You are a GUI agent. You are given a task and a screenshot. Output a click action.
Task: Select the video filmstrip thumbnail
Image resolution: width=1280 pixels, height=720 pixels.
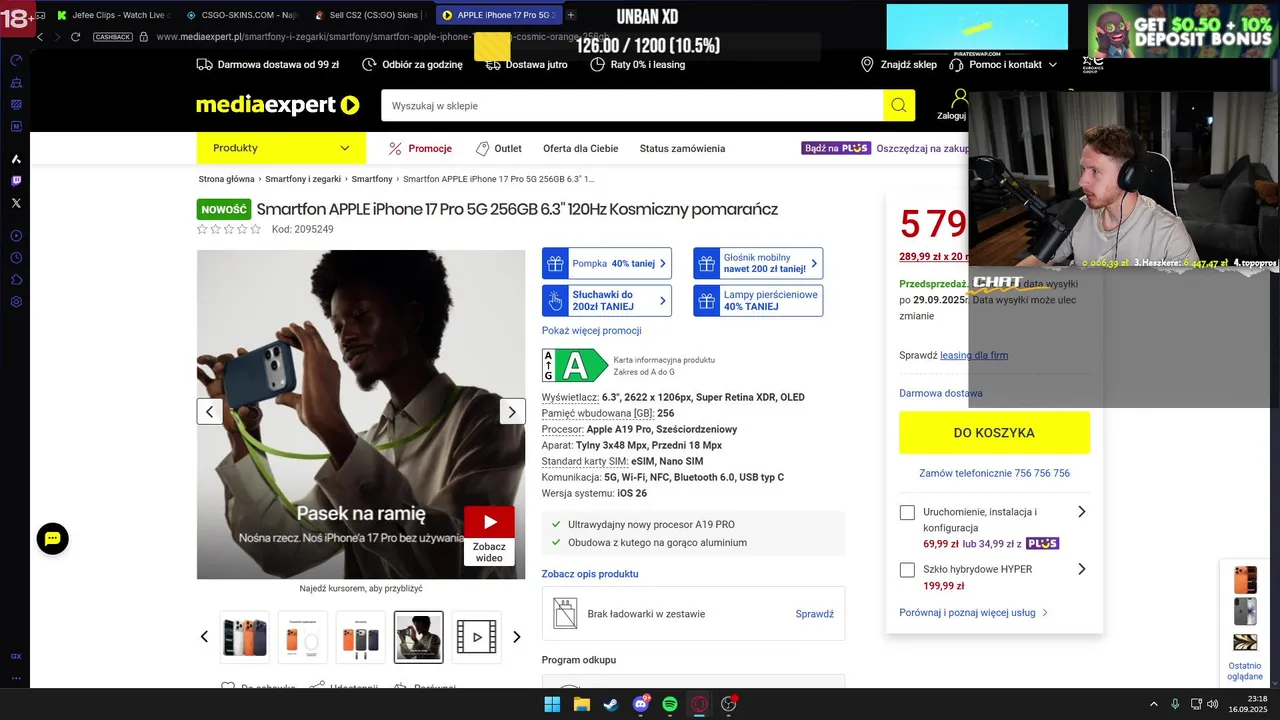[477, 637]
